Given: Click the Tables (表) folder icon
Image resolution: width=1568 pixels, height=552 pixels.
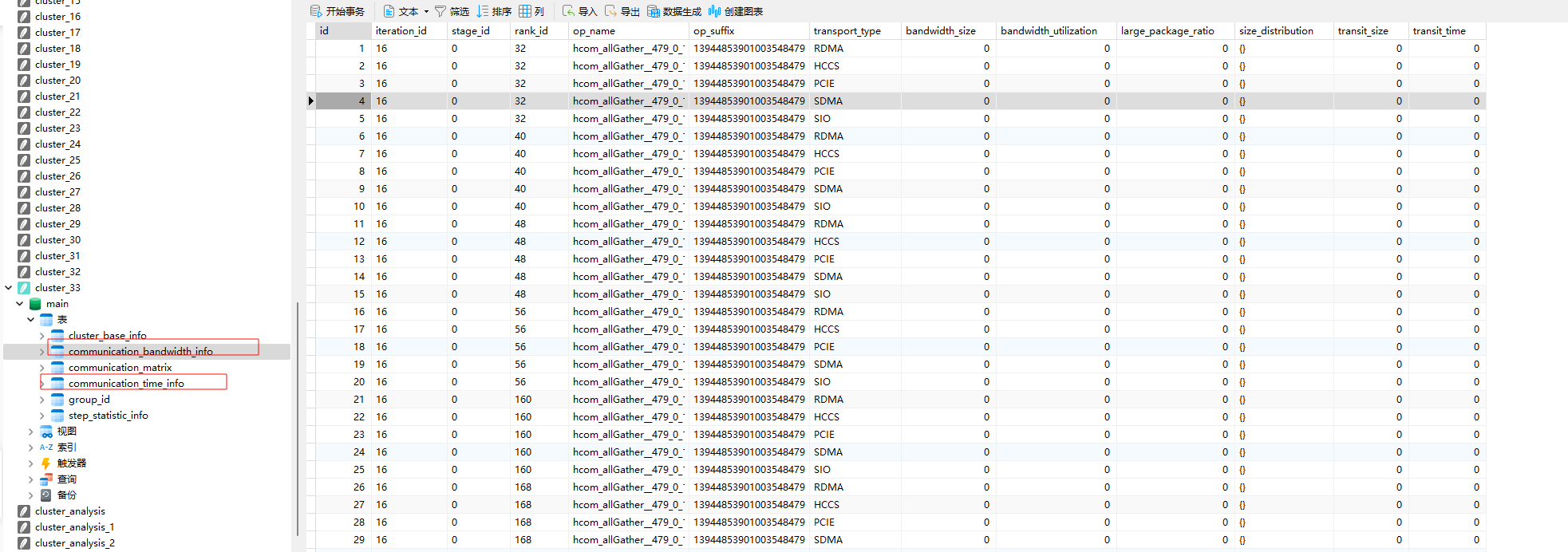Looking at the screenshot, I should pos(46,320).
